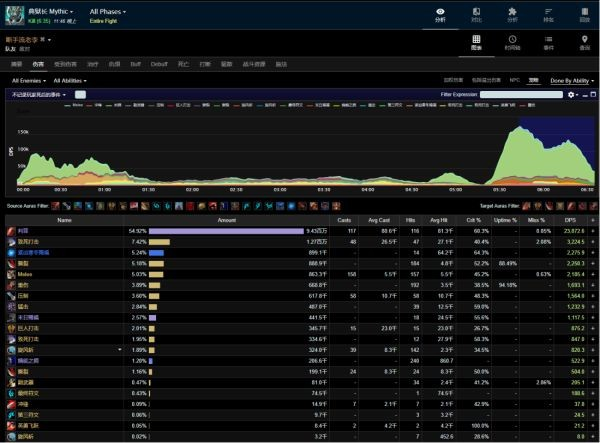The height and width of the screenshot is (443, 600).
Task: Click the ability icon in the 0.43% row
Action: (x=11, y=393)
